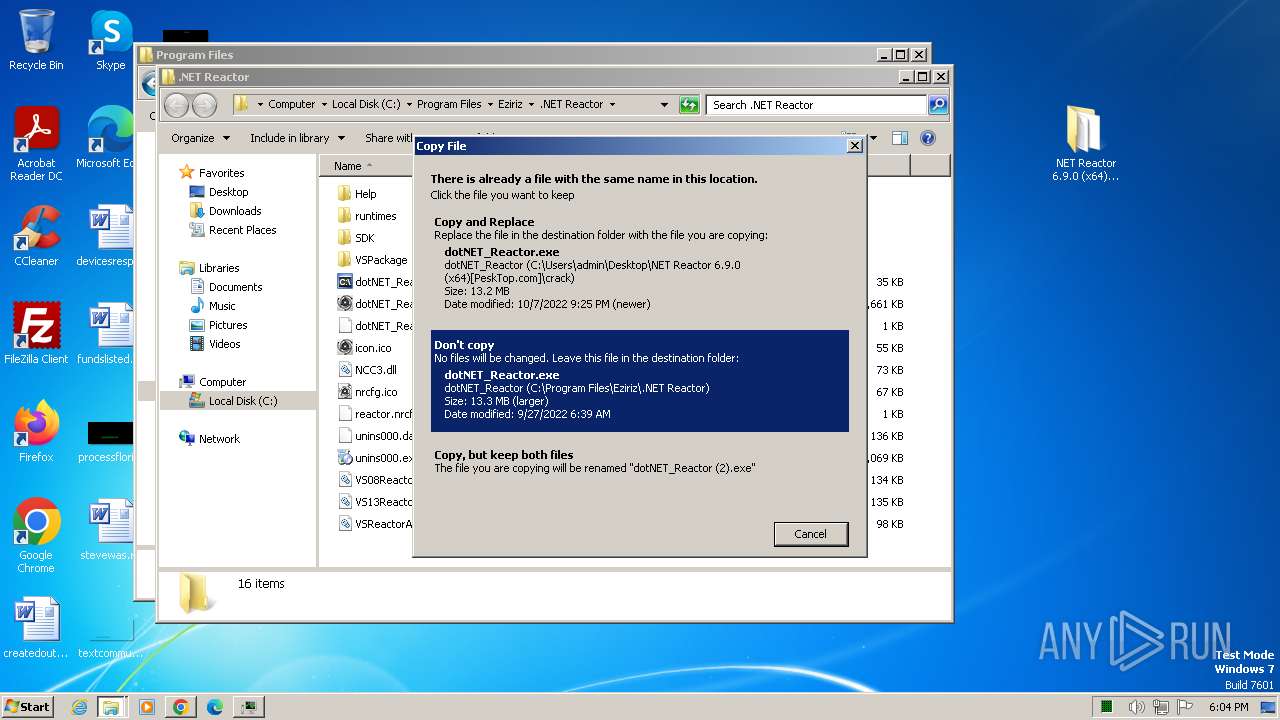Open Explorer help question mark icon
Image resolution: width=1280 pixels, height=720 pixels.
coord(927,138)
